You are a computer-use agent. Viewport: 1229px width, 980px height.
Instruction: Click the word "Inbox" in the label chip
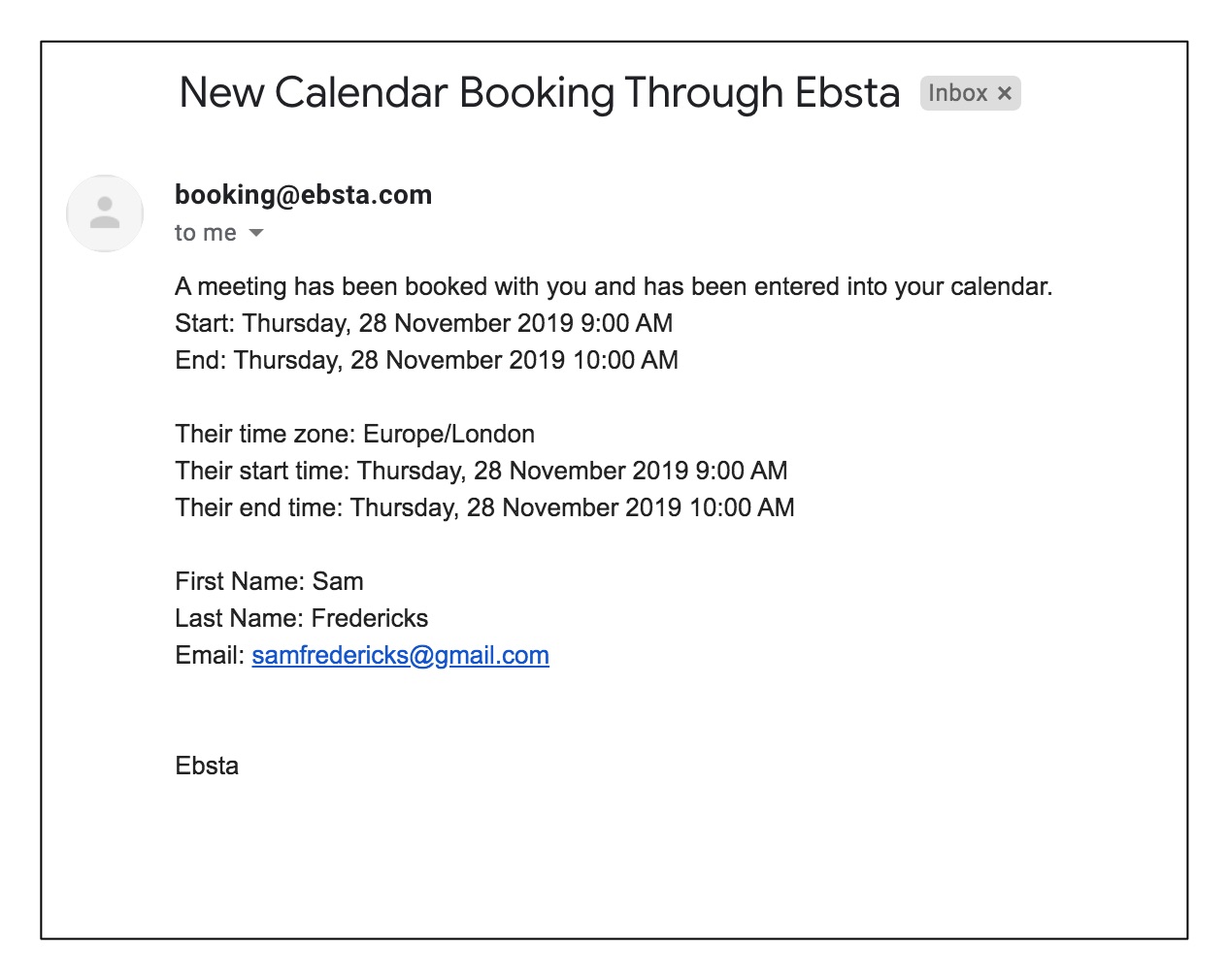pyautogui.click(x=957, y=93)
